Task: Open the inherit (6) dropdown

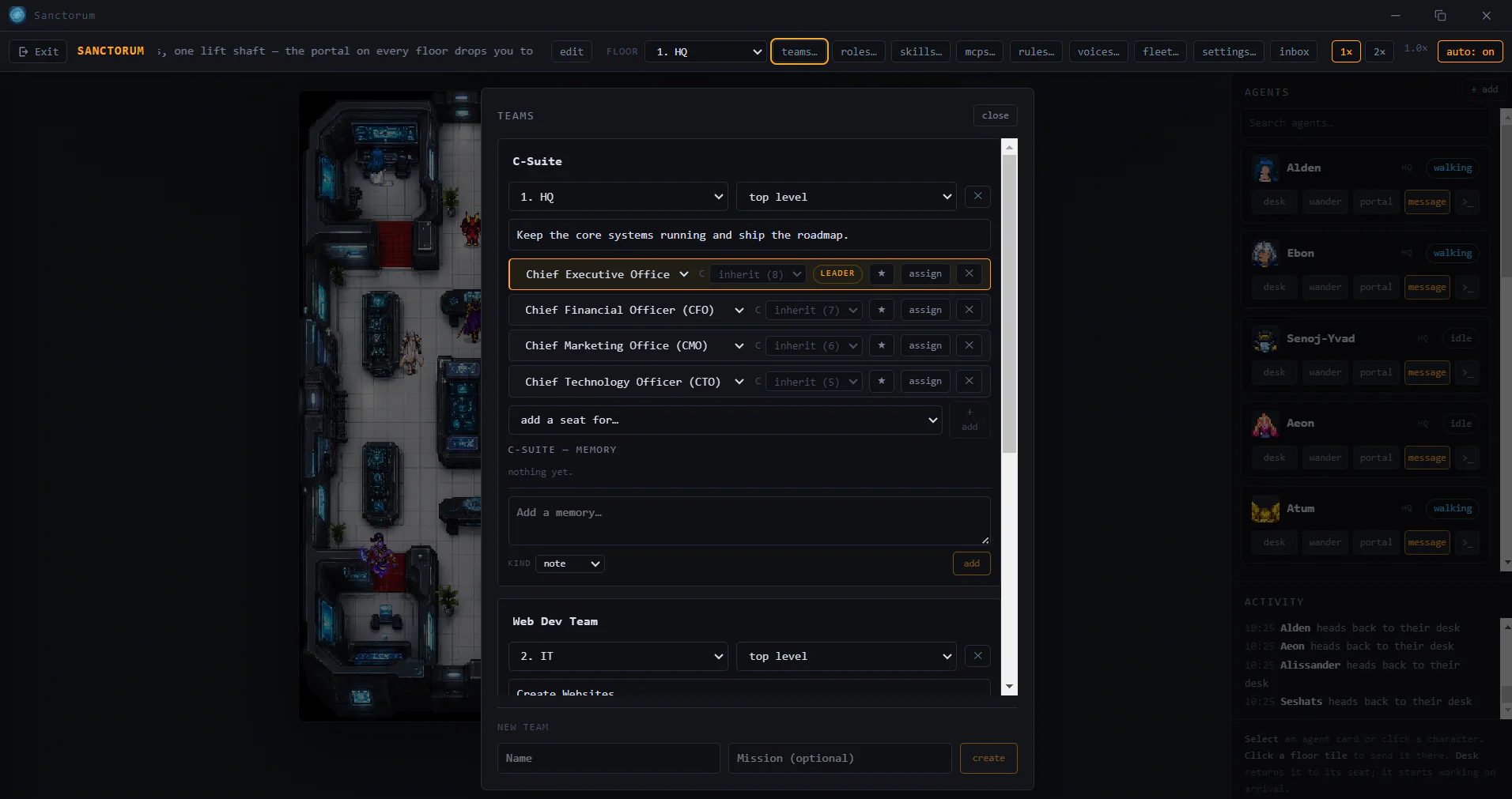Action: (814, 345)
